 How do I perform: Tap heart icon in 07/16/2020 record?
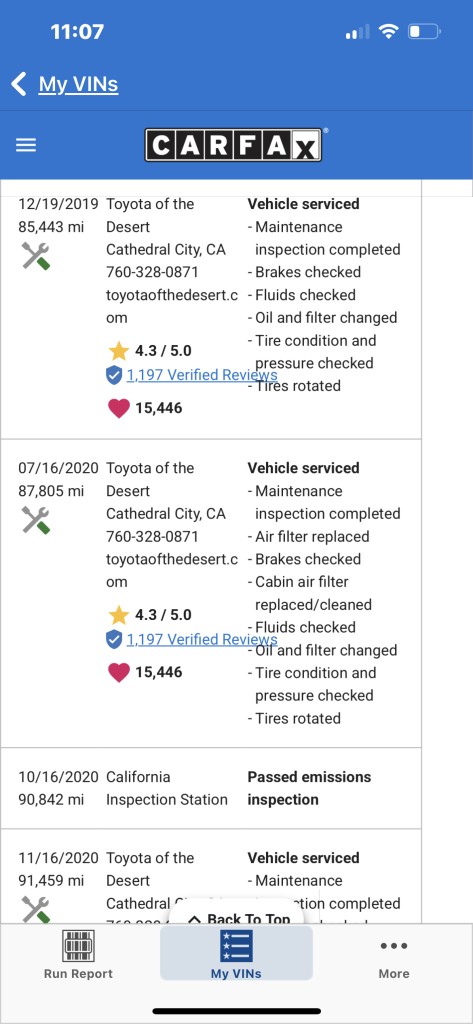[118, 673]
